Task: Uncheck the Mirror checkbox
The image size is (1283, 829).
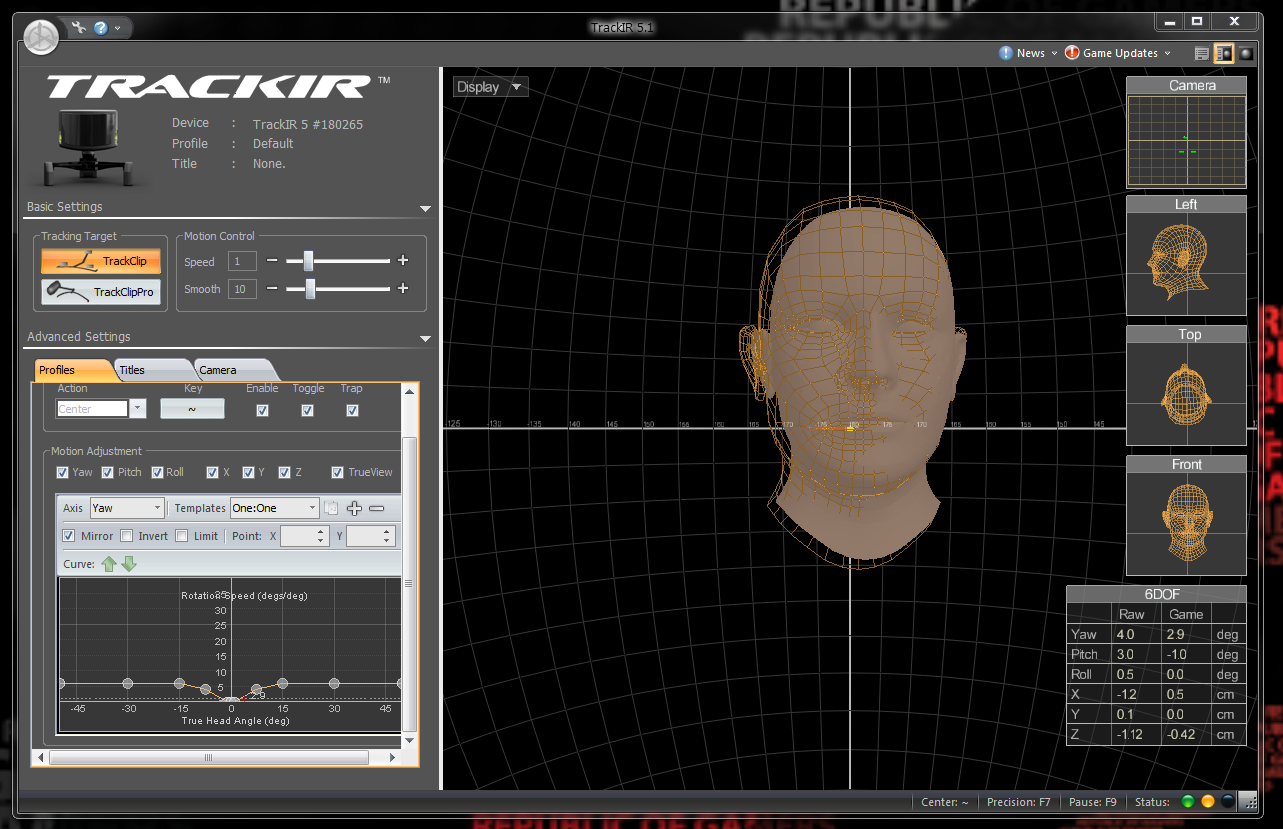Action: pyautogui.click(x=69, y=536)
